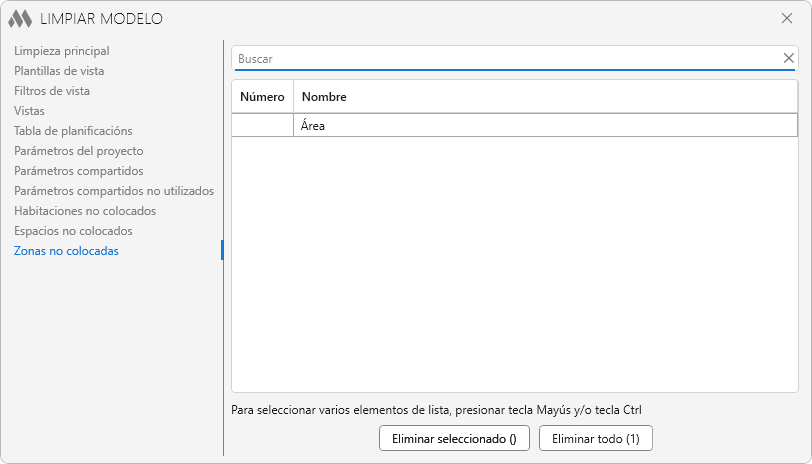Click the Limpiar Modelo logo icon

click(20, 19)
